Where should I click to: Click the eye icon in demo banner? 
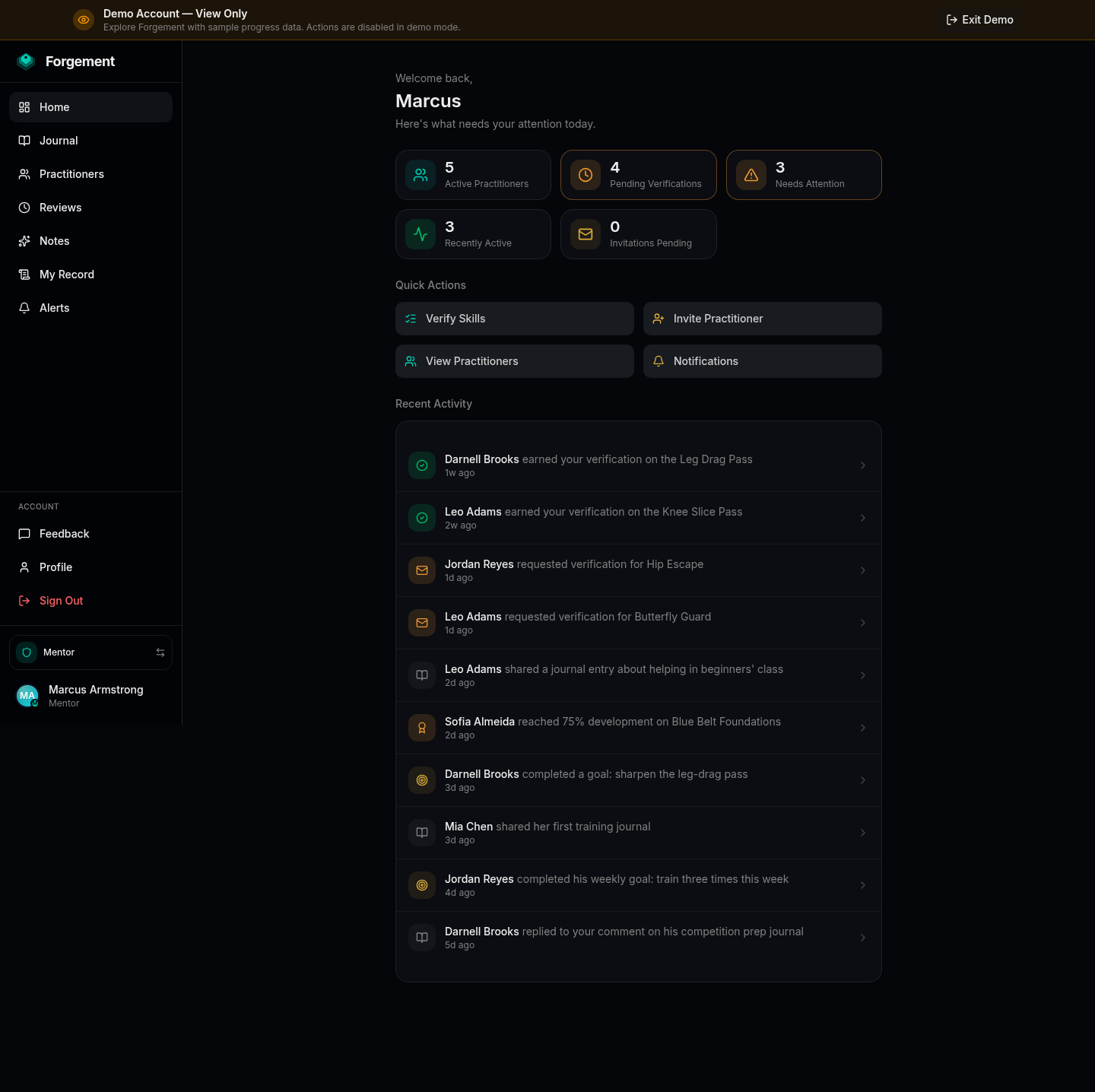tap(84, 20)
